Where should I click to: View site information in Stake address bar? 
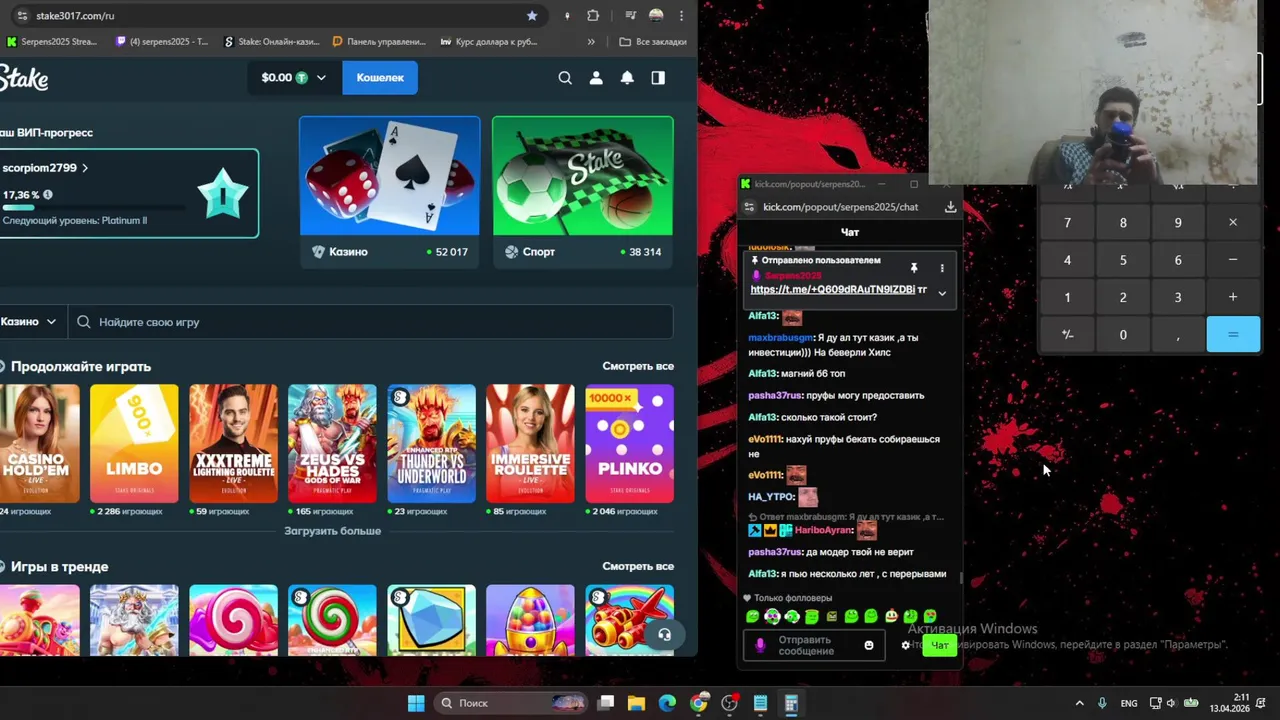click(23, 16)
